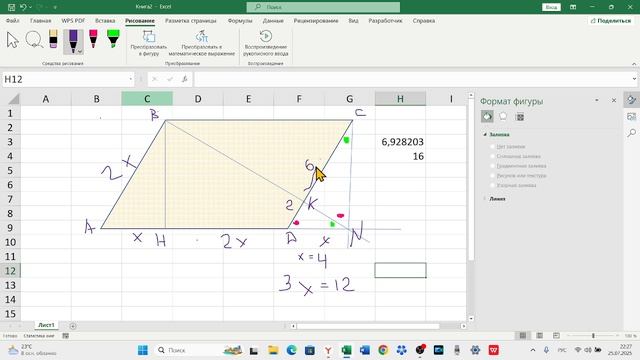Select the Lasso select tool
The width and height of the screenshot is (640, 360).
pos(34,40)
